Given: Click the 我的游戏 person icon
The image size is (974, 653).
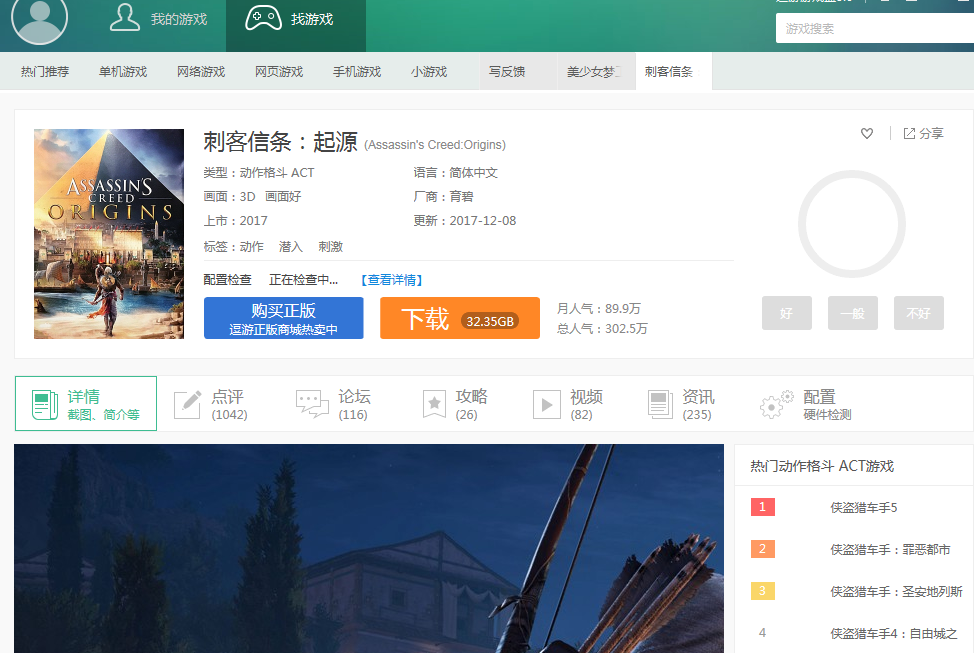Looking at the screenshot, I should coord(124,17).
